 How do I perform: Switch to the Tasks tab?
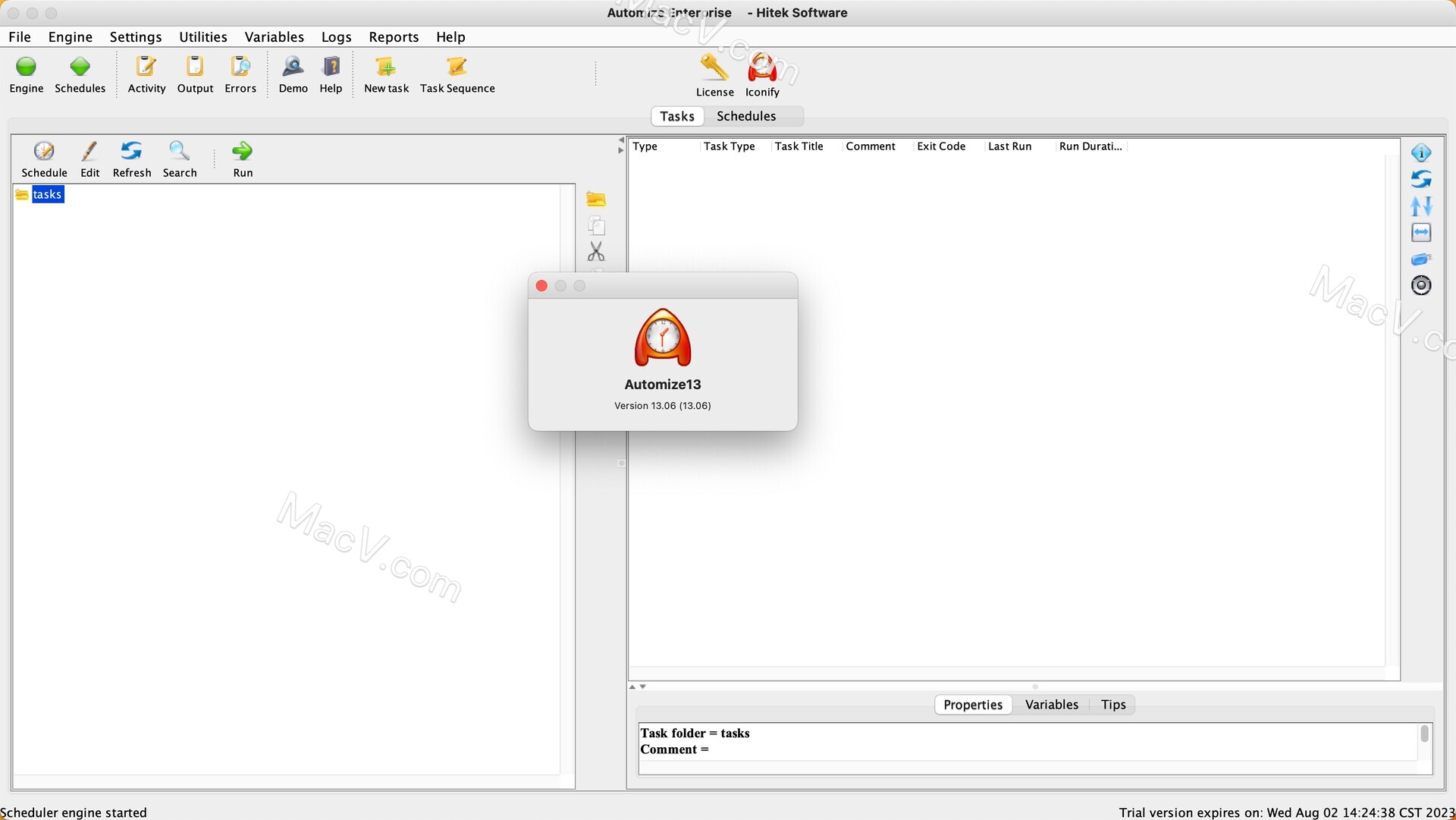click(677, 116)
